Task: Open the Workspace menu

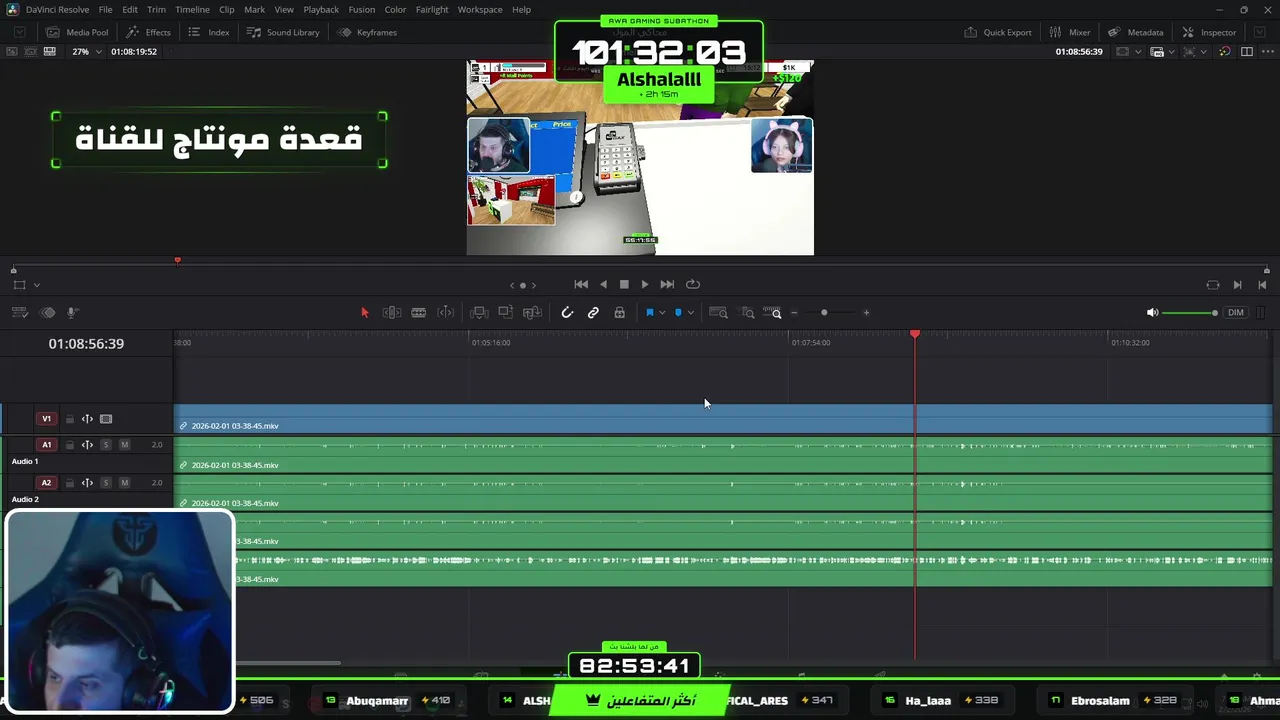Action: [x=480, y=9]
